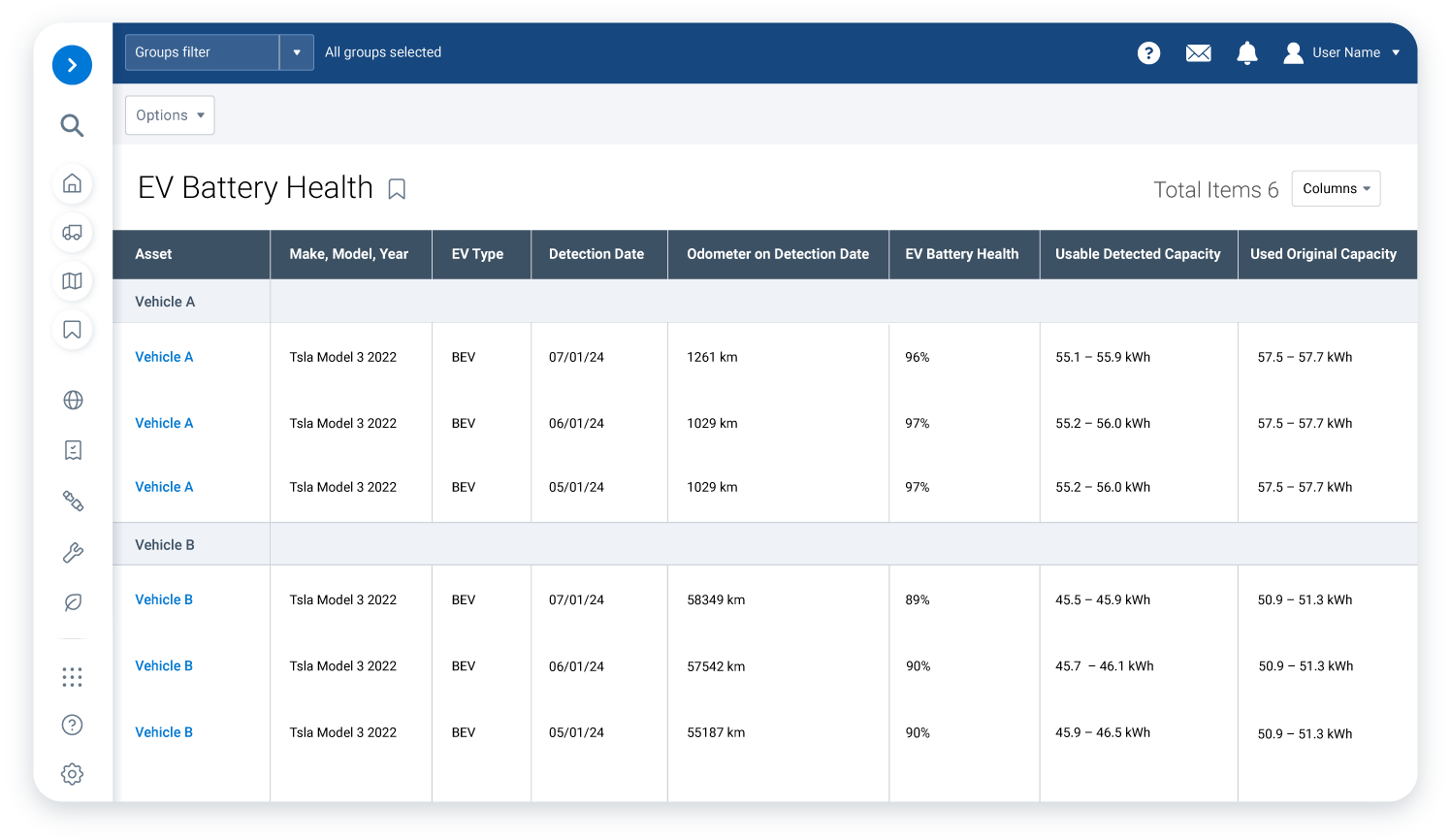Open system settings gear icon
Screen dimensions: 1451x840
click(72, 773)
